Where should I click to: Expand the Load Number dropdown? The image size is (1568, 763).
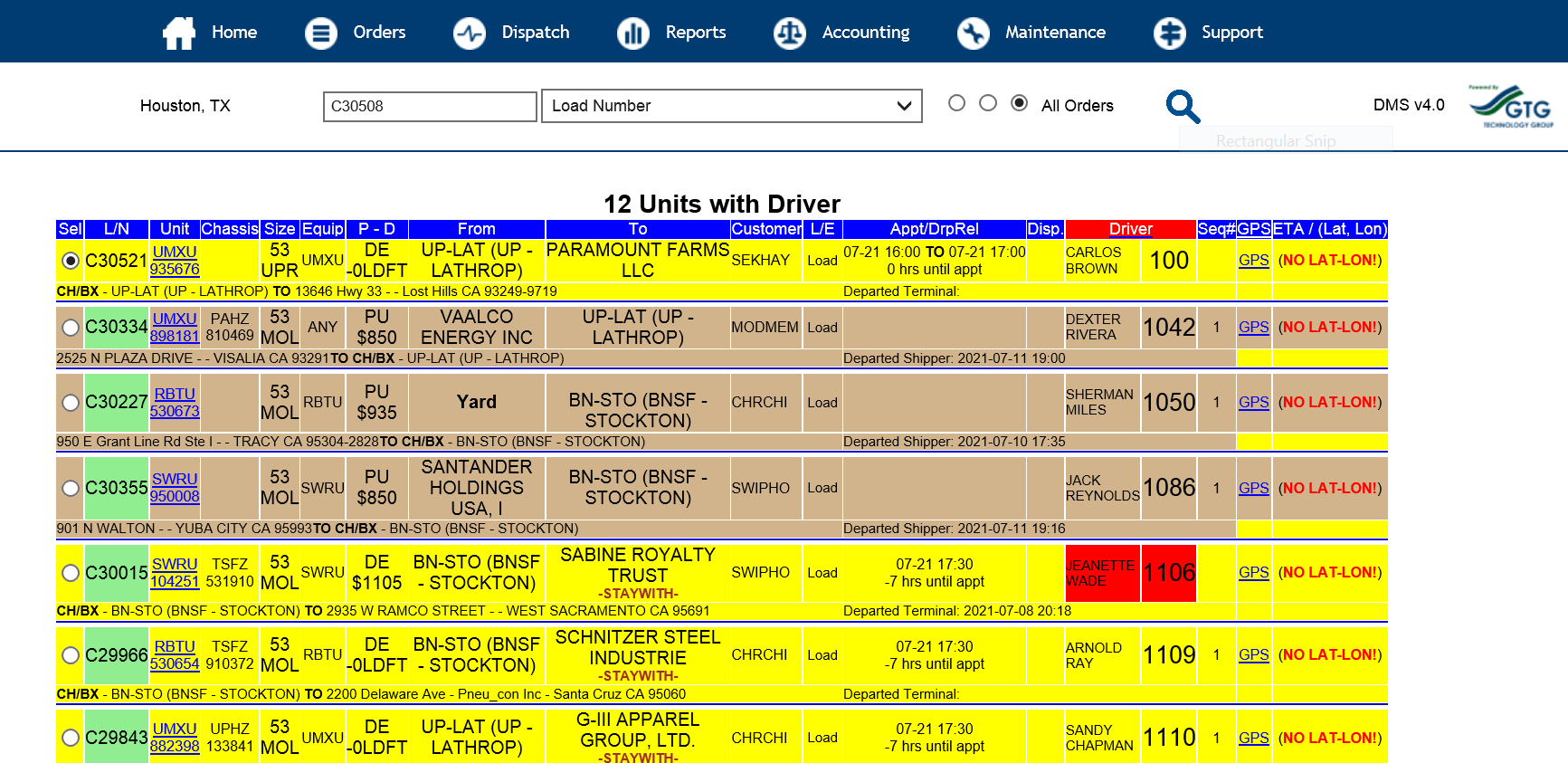click(x=732, y=106)
